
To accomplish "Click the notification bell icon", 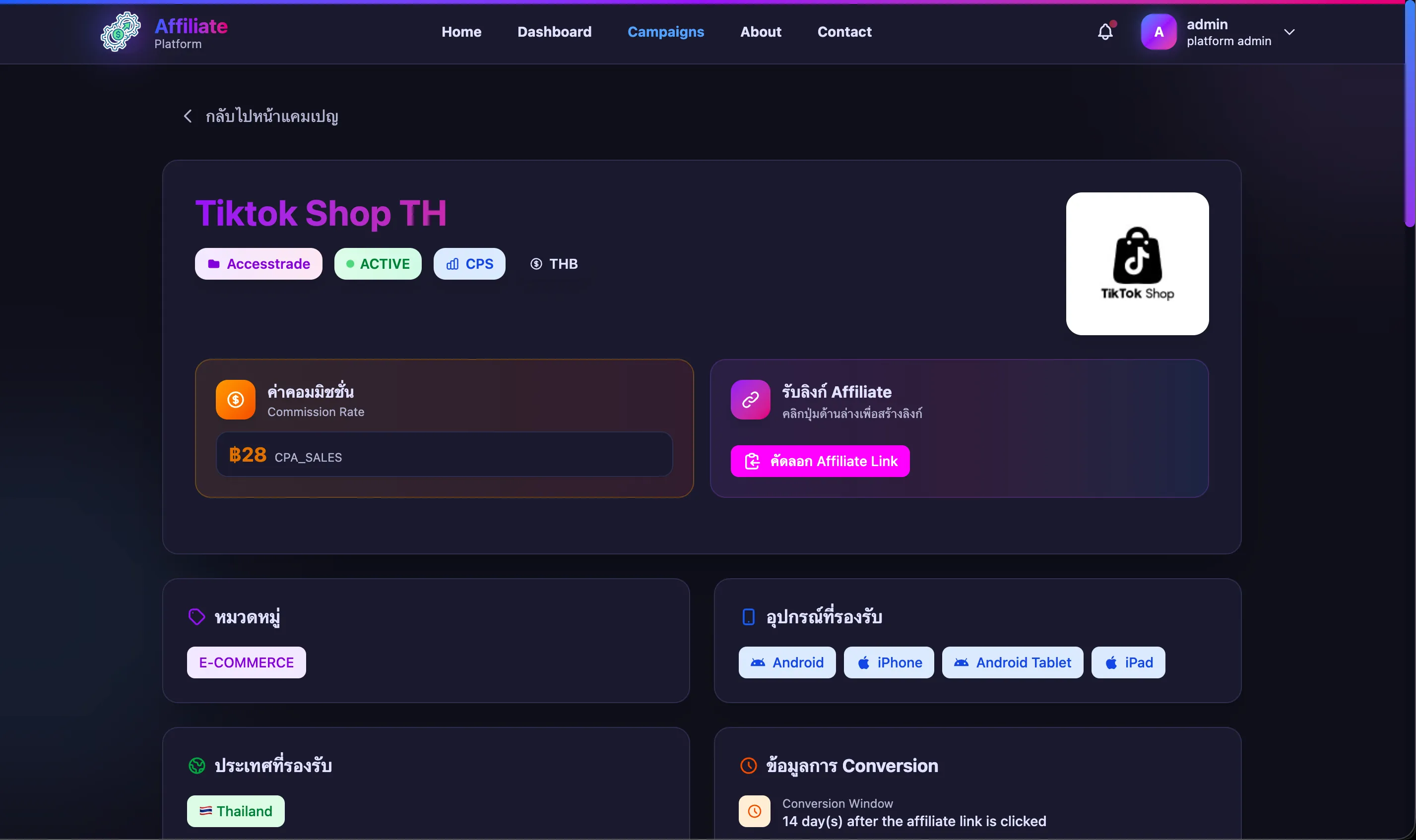I will tap(1105, 32).
